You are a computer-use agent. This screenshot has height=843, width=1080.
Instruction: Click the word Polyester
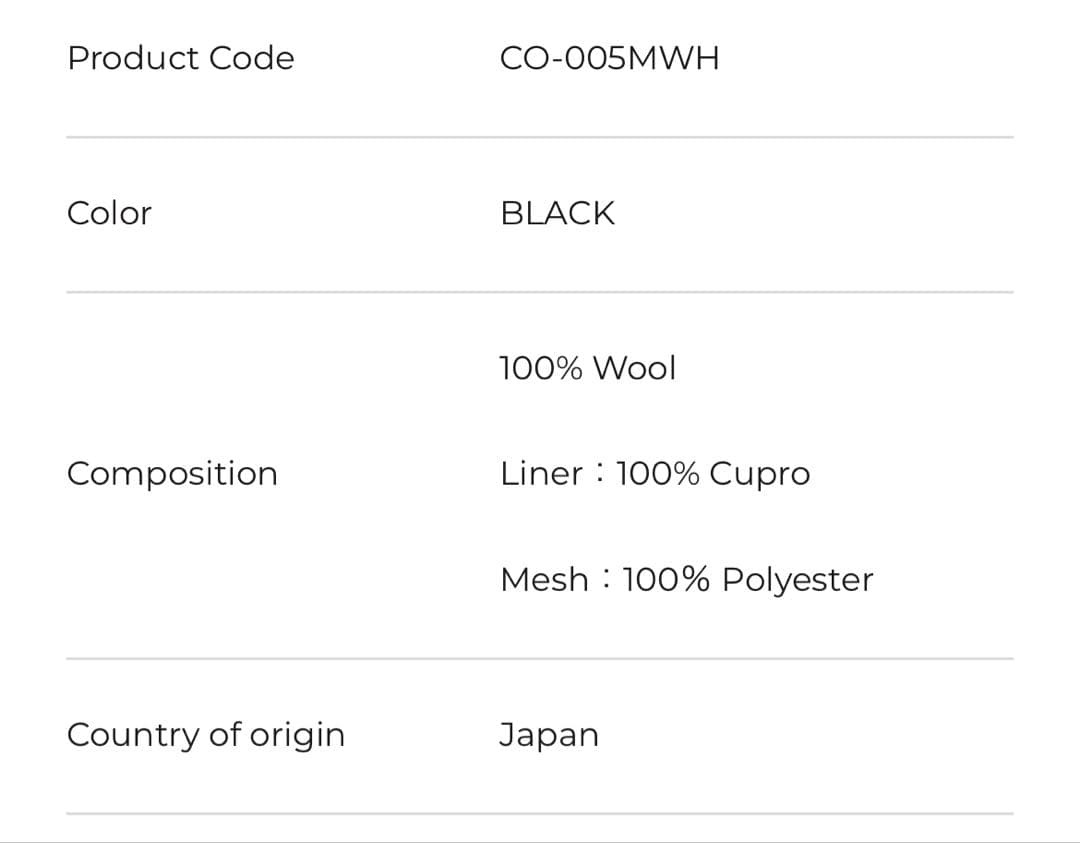point(797,580)
